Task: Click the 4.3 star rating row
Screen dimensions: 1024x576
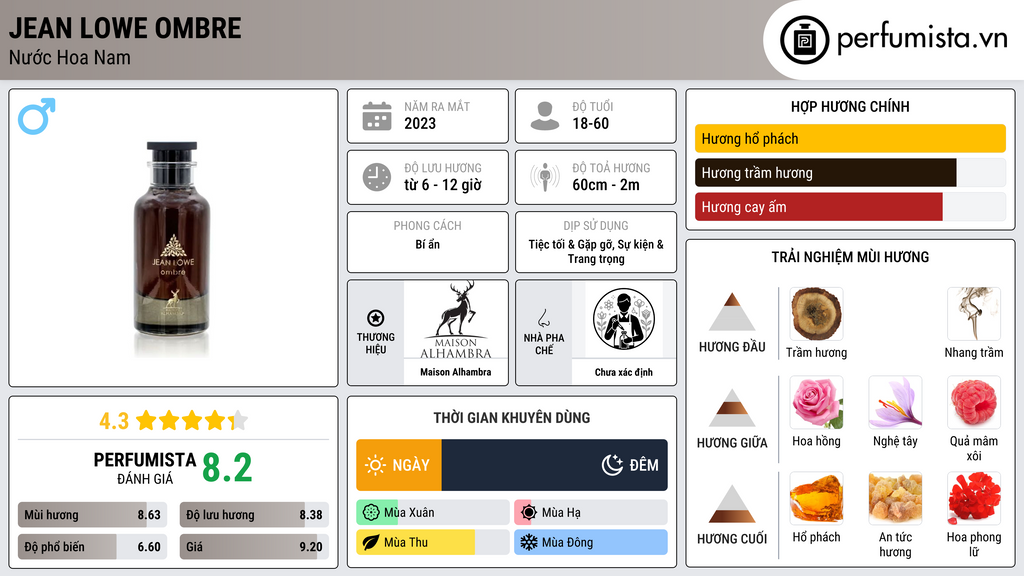Action: [x=173, y=421]
